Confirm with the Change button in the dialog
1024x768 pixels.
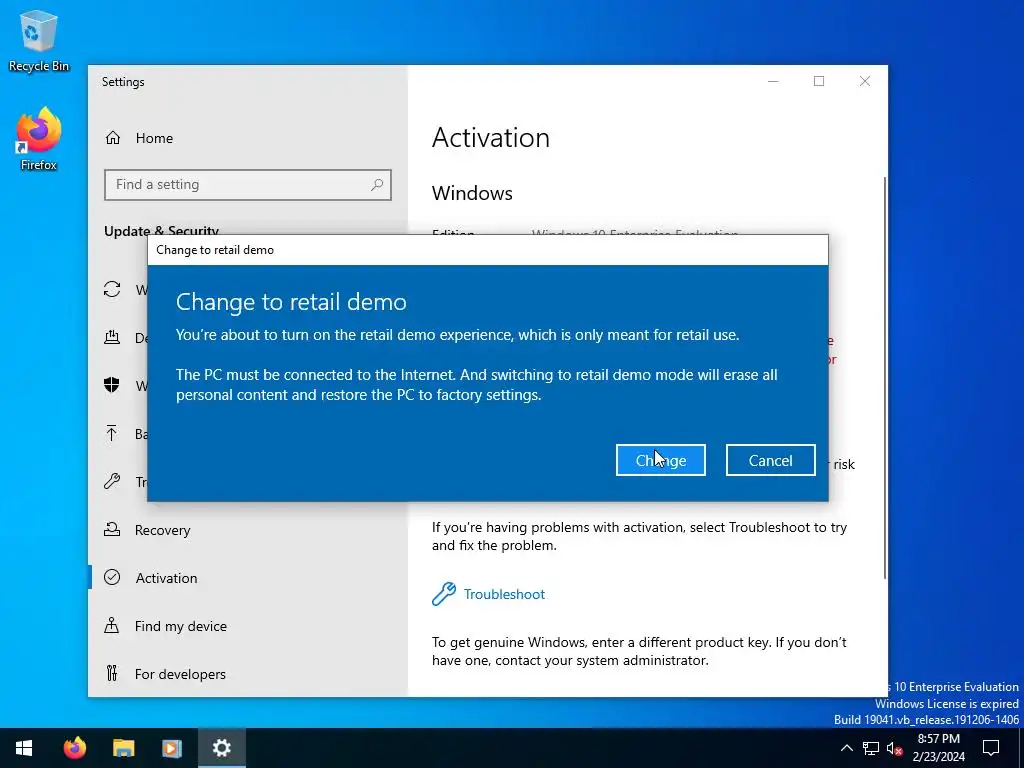[660, 460]
